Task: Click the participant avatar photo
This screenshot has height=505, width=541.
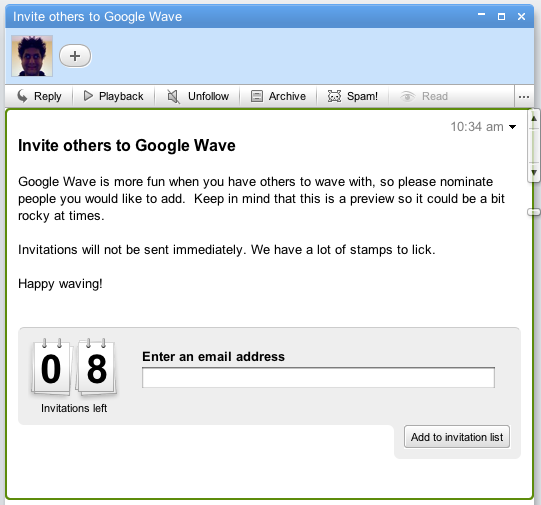Action: (32, 56)
